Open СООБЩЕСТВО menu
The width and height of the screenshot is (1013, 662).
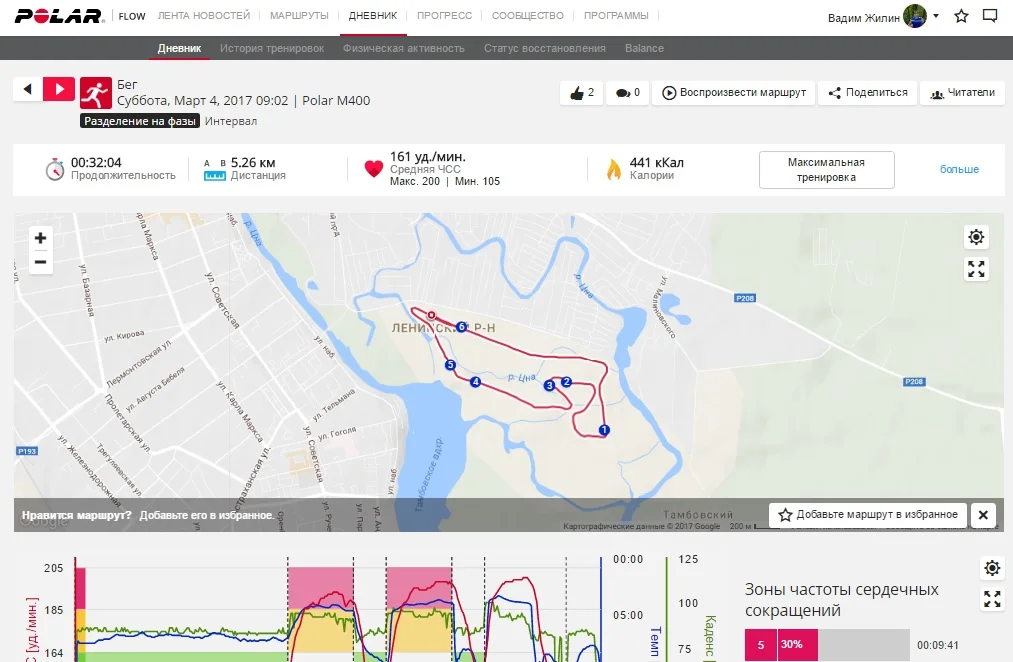[x=528, y=16]
